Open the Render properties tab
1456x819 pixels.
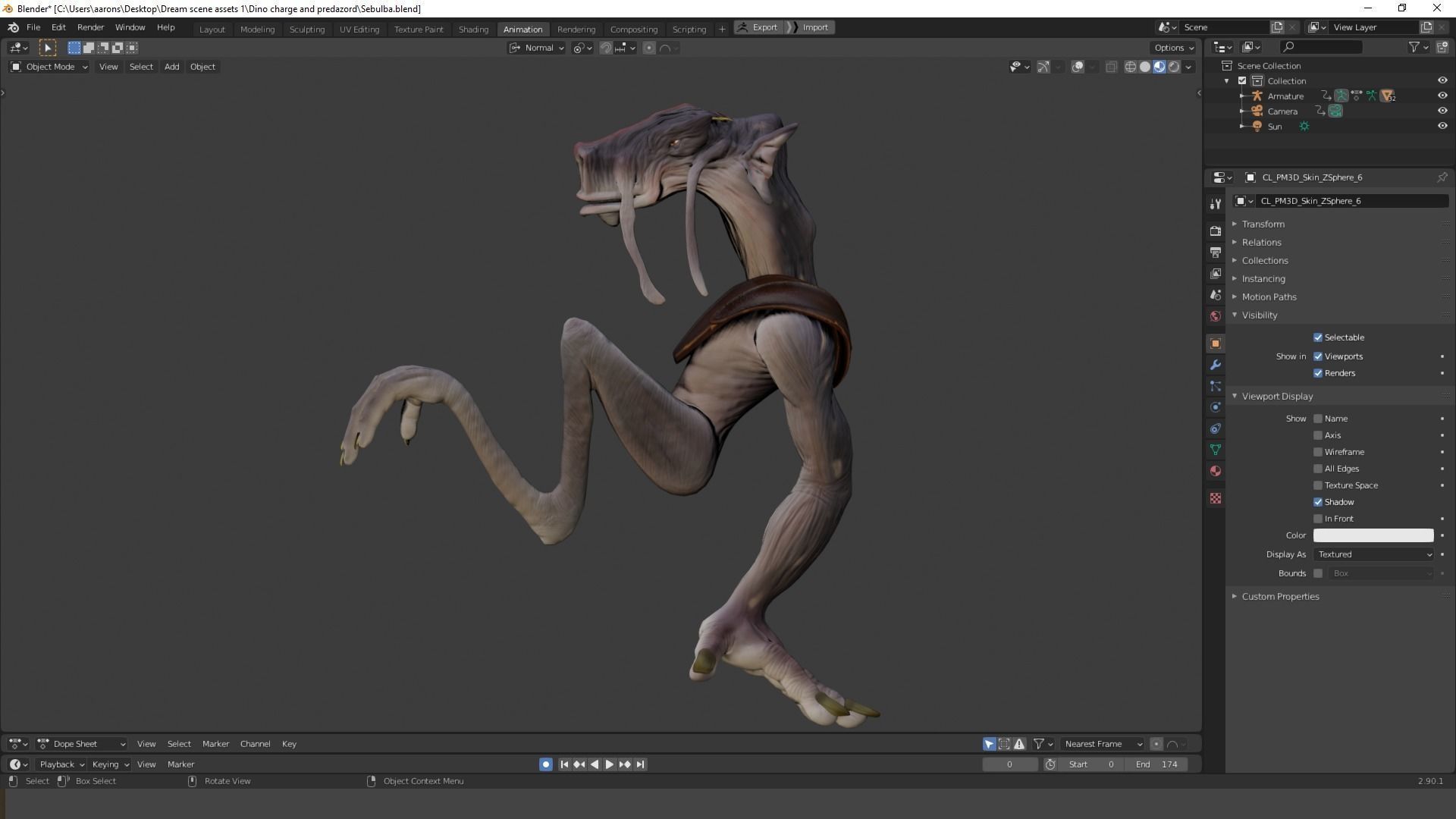click(x=1216, y=231)
